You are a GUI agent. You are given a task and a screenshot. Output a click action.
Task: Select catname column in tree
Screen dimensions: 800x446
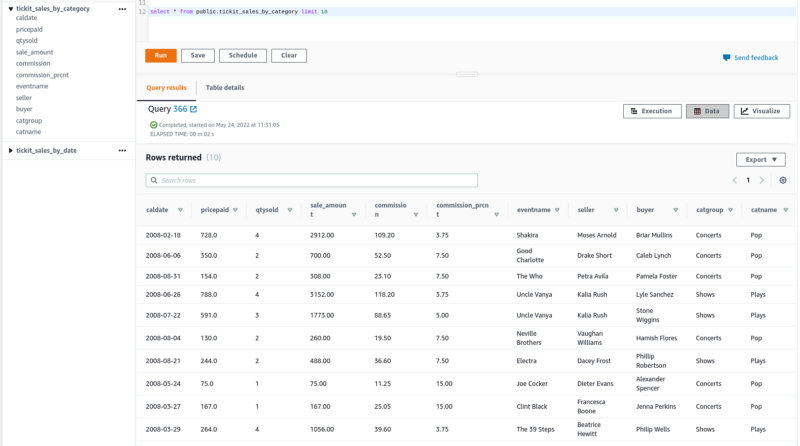28,132
